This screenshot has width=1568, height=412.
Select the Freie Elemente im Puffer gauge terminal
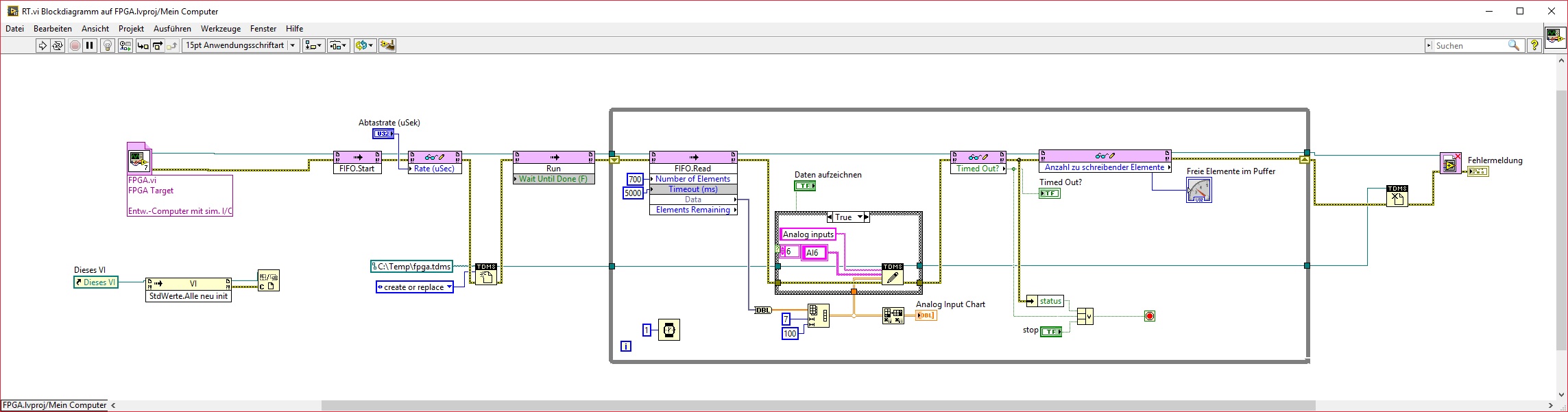pyautogui.click(x=1199, y=190)
